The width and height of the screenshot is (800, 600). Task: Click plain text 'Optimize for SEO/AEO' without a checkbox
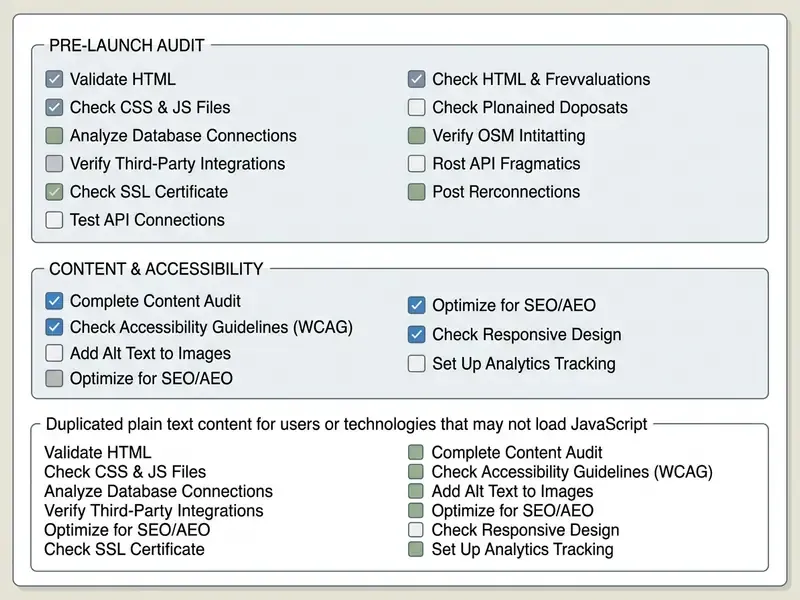127,530
